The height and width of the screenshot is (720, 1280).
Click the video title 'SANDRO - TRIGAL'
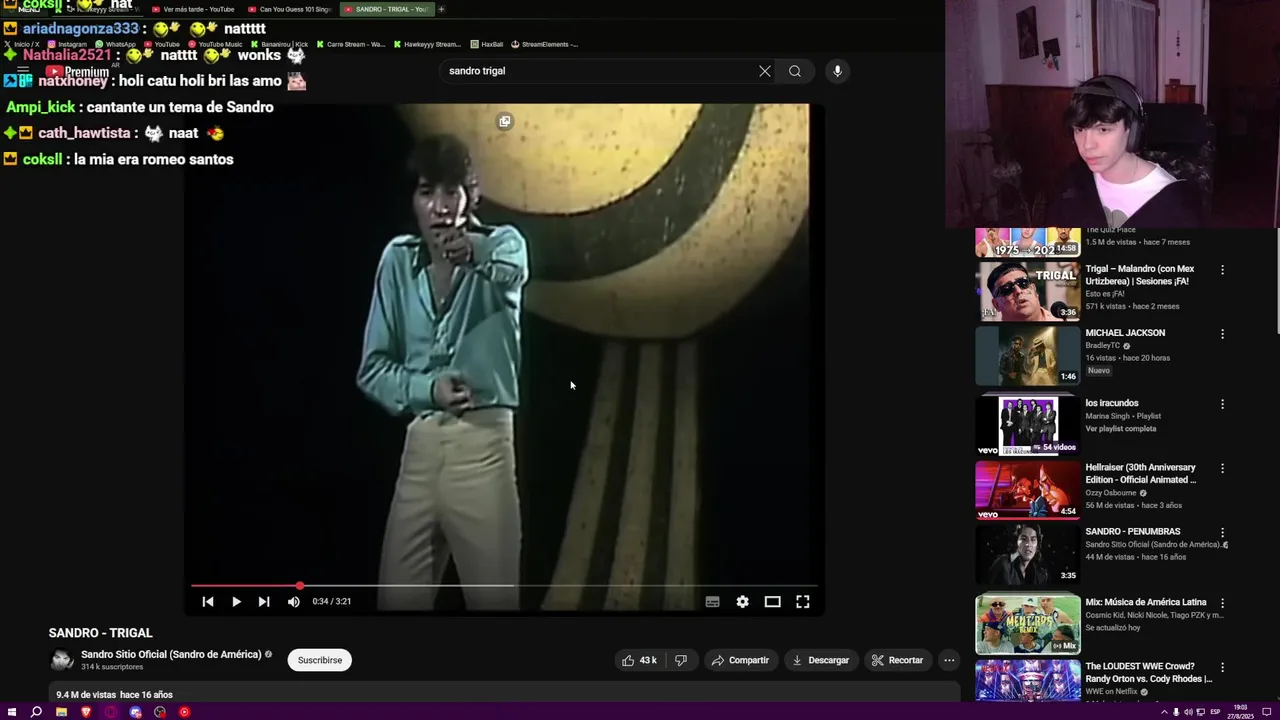pyautogui.click(x=100, y=633)
